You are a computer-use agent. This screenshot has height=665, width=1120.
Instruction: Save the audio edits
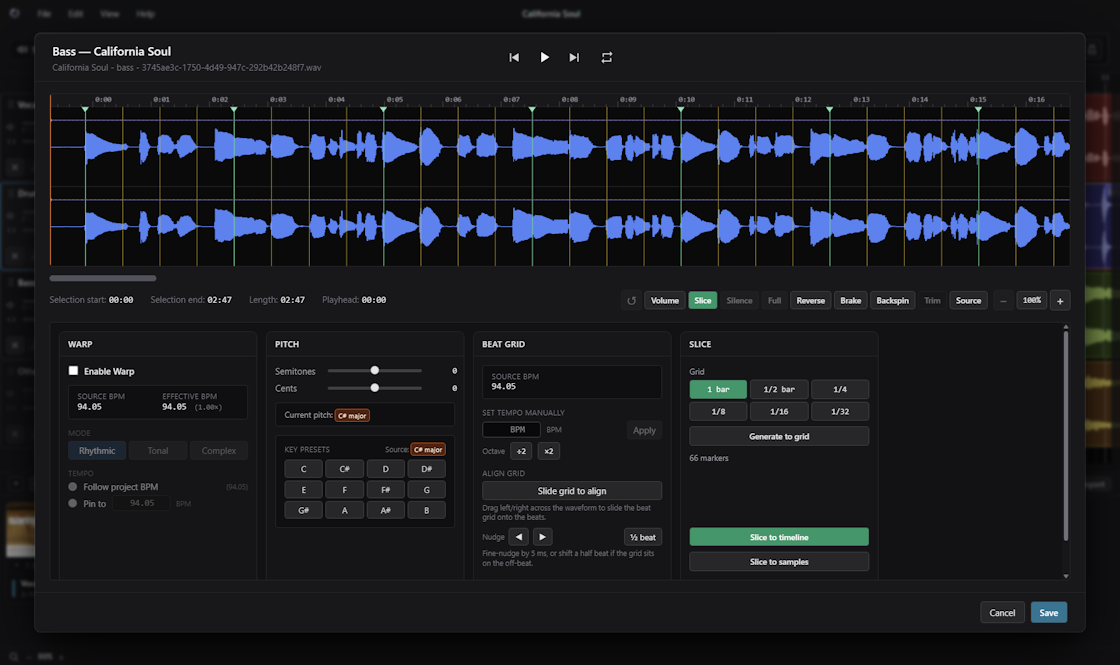(1049, 612)
